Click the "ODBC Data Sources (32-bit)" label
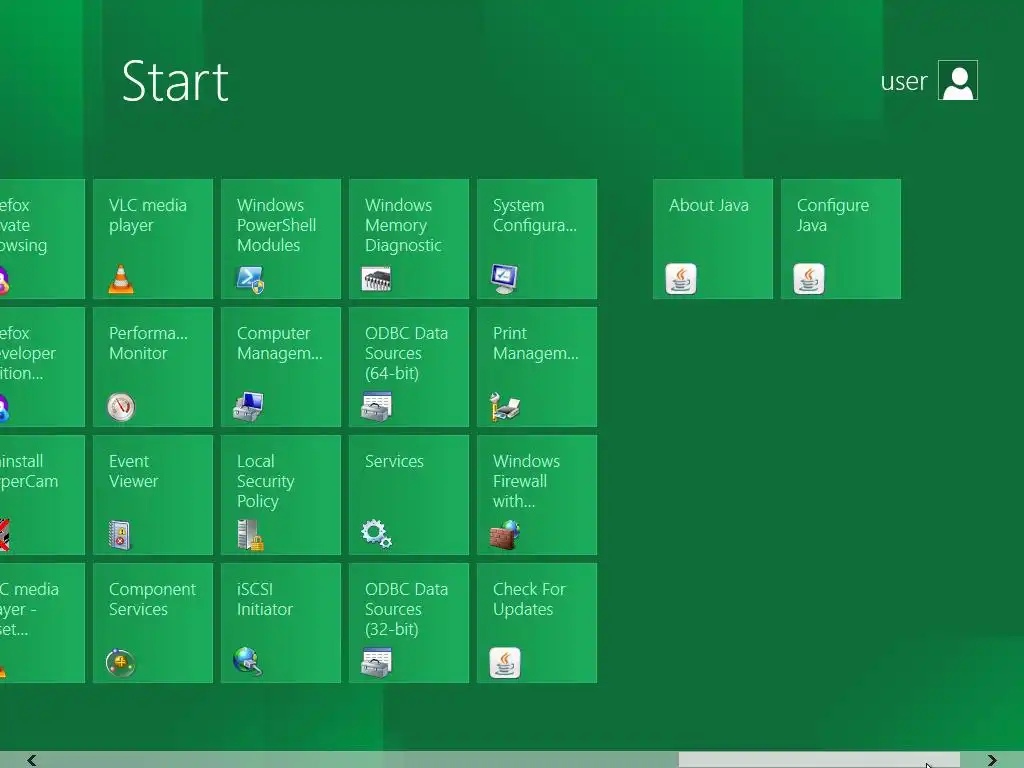 pyautogui.click(x=406, y=609)
